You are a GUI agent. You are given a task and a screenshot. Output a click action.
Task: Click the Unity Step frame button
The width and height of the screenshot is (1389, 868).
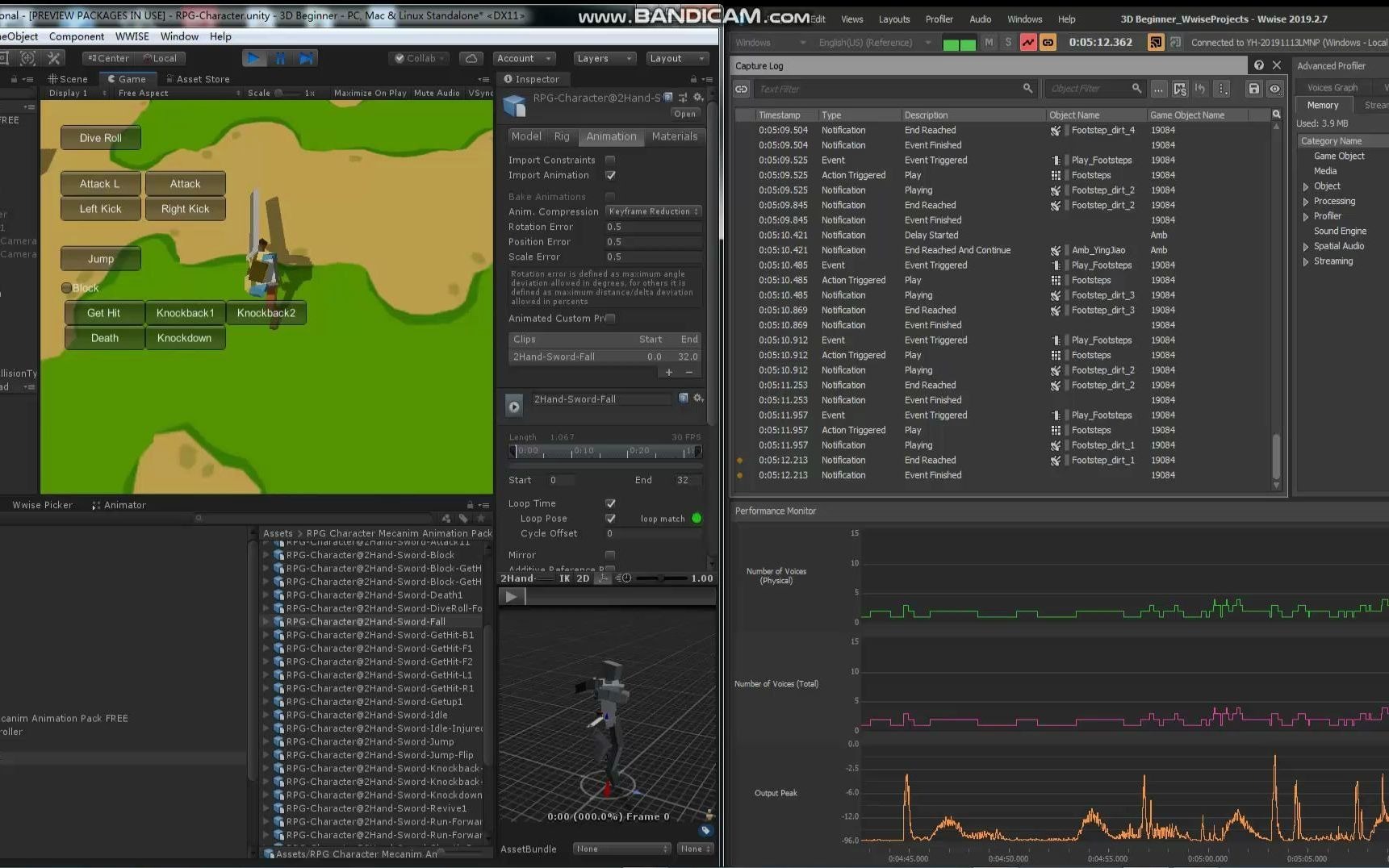306,58
